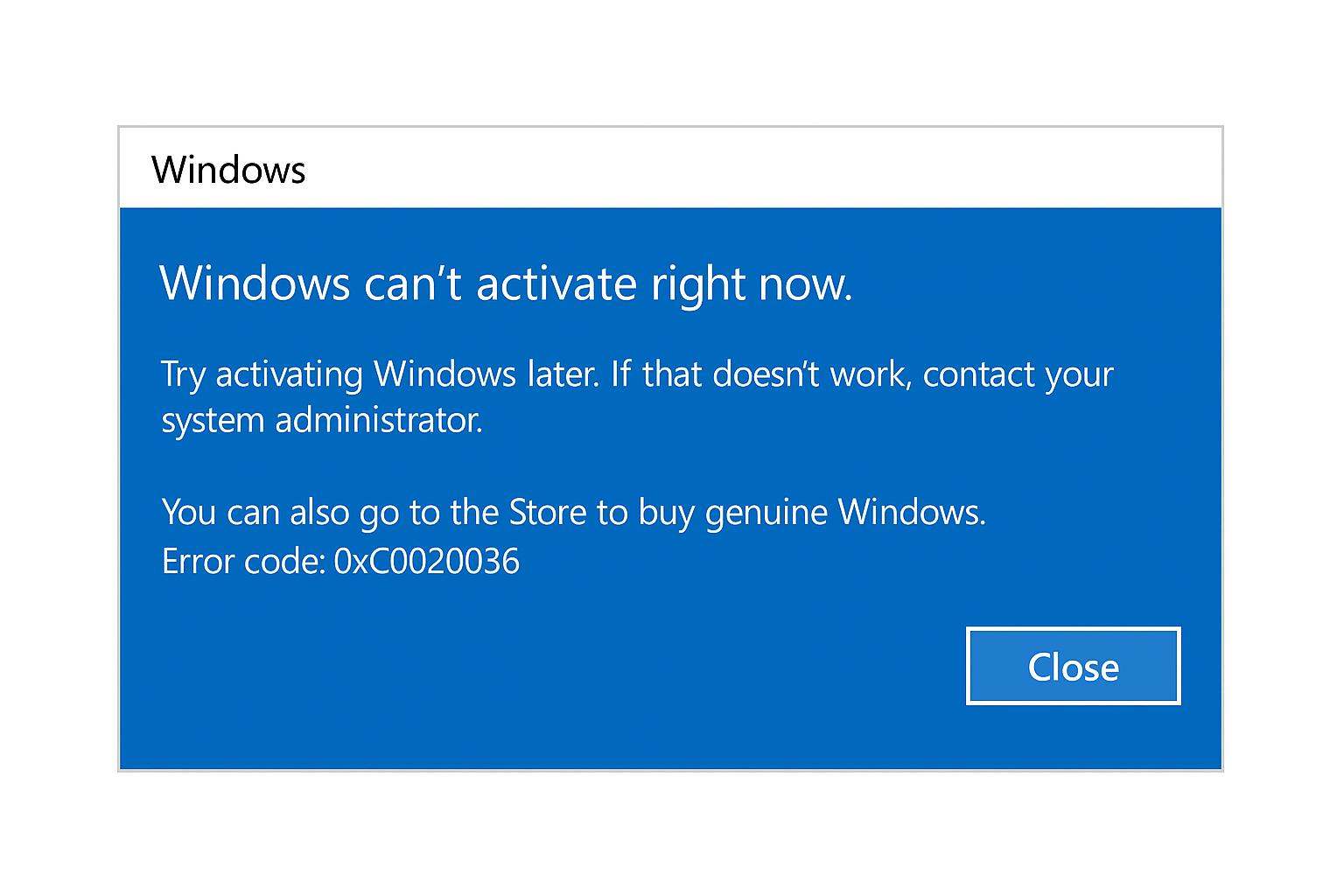Click the Windows title bar
The width and height of the screenshot is (1344, 896).
[x=612, y=168]
